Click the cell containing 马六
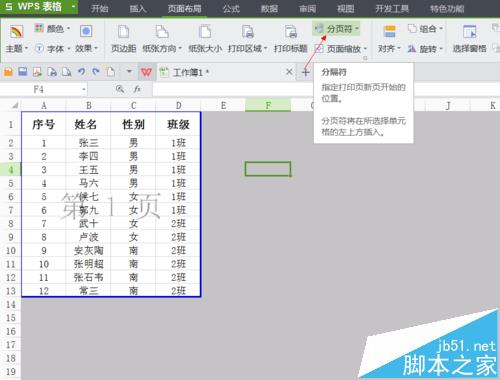This screenshot has height=380, width=500. point(88,183)
